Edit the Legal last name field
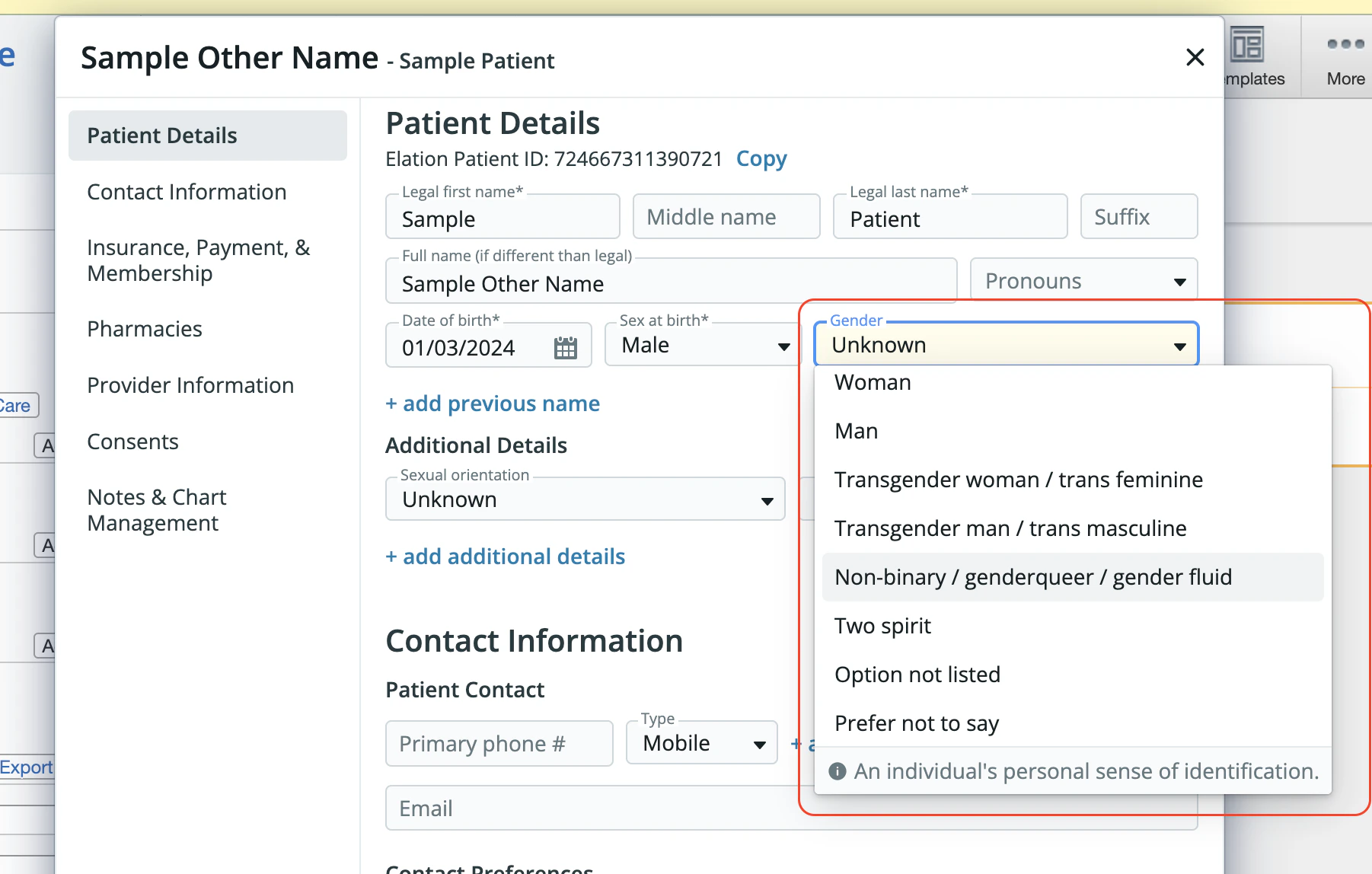 (x=950, y=216)
